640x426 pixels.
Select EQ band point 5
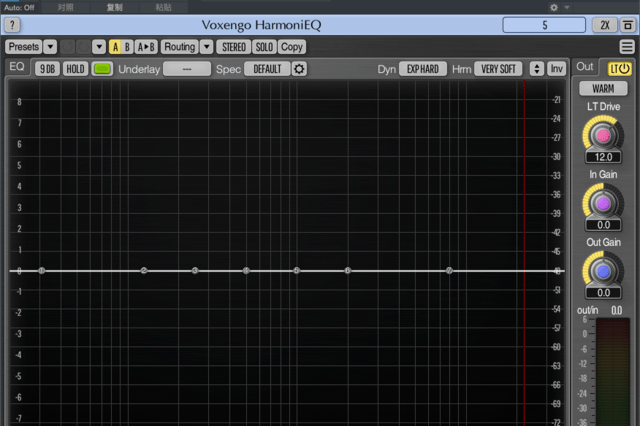(297, 271)
